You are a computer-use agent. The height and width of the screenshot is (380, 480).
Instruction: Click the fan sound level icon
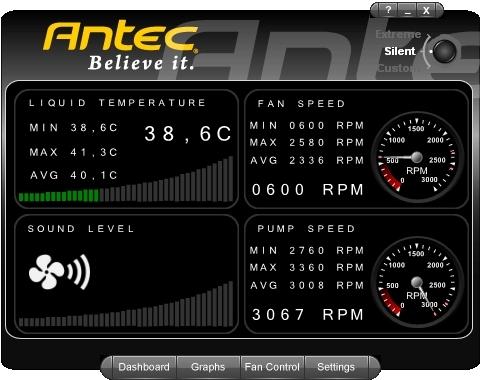coord(60,272)
